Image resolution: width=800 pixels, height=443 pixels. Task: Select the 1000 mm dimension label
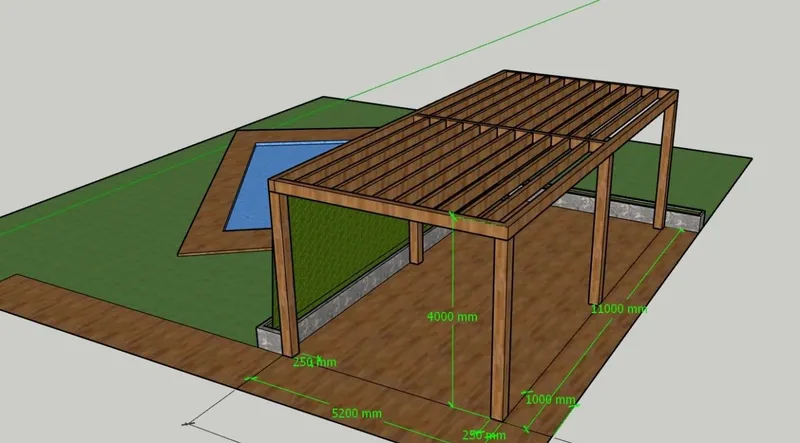[550, 399]
